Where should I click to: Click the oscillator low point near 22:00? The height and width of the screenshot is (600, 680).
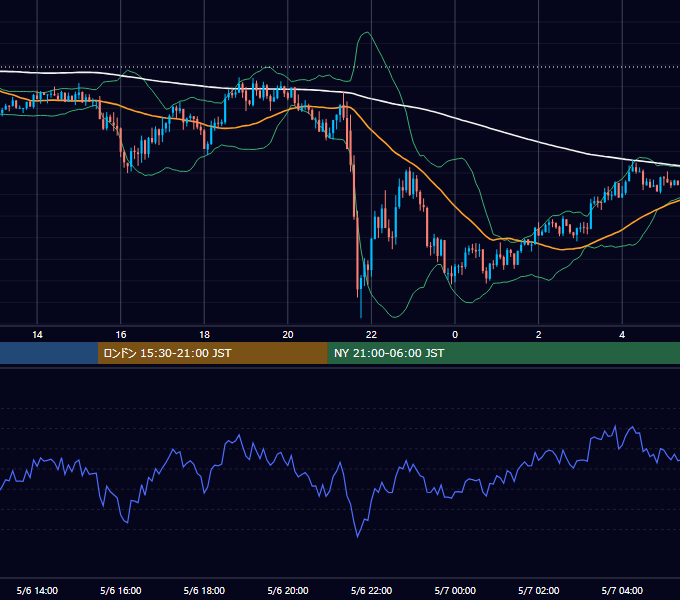(358, 537)
